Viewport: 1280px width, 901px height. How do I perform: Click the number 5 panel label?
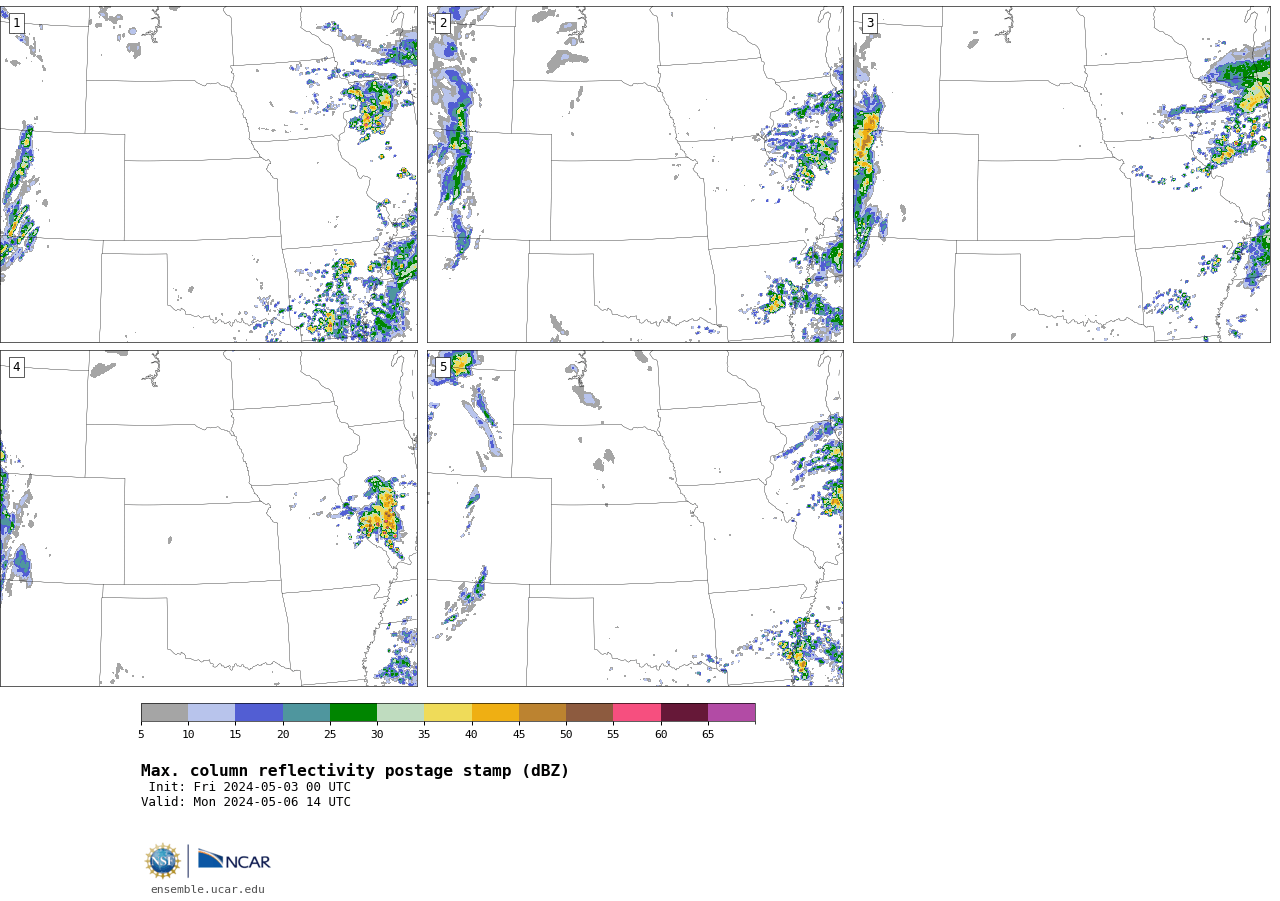[x=443, y=367]
